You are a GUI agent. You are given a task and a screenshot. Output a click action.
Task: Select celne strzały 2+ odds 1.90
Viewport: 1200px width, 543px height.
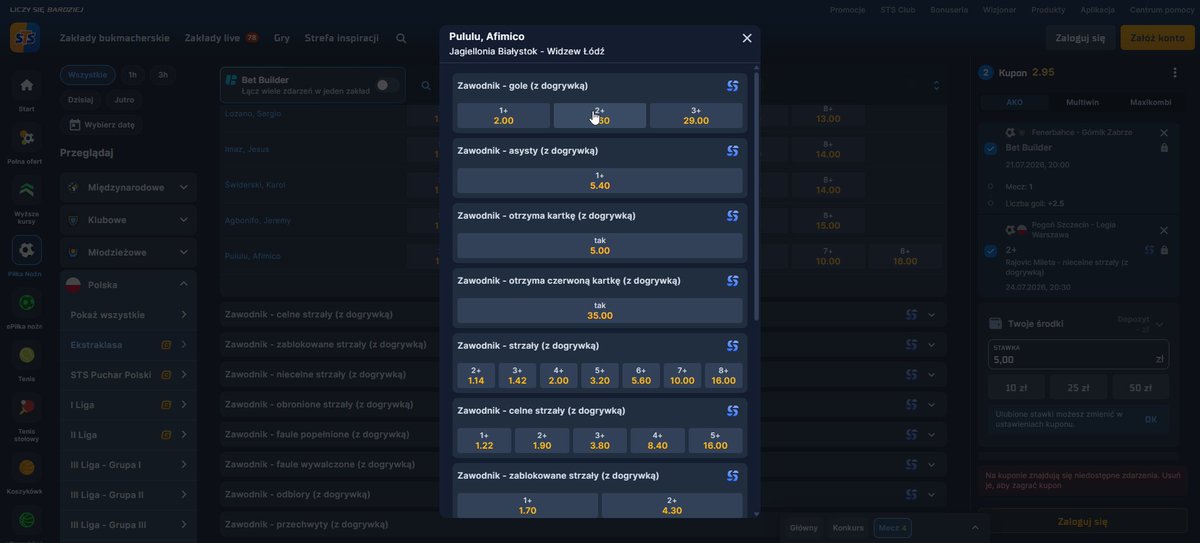click(542, 440)
